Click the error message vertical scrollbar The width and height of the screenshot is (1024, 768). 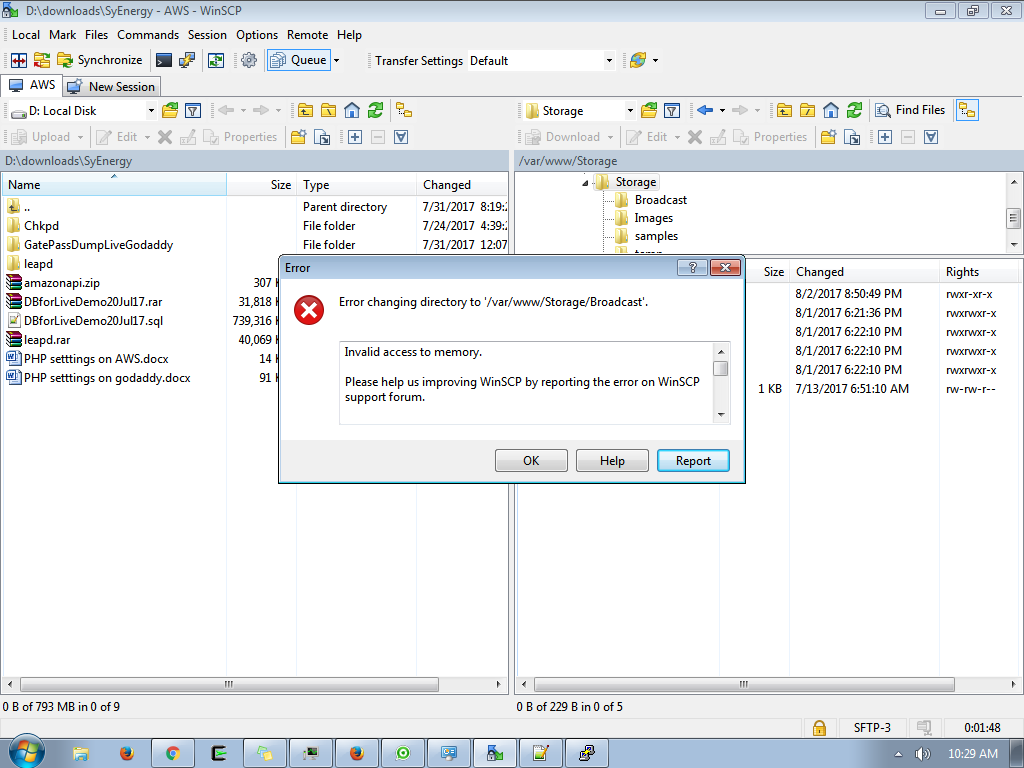pyautogui.click(x=720, y=383)
